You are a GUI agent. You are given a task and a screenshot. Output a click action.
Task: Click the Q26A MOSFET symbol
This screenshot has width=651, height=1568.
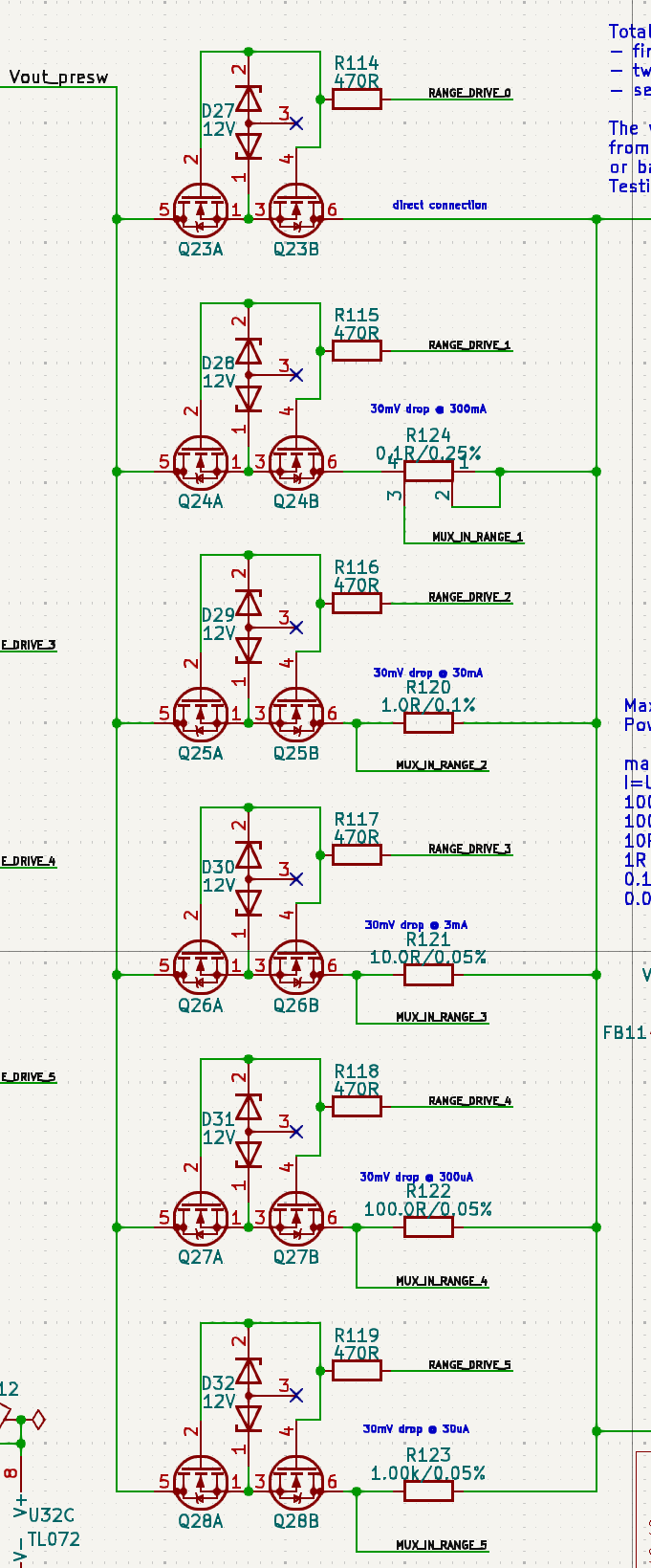[201, 968]
